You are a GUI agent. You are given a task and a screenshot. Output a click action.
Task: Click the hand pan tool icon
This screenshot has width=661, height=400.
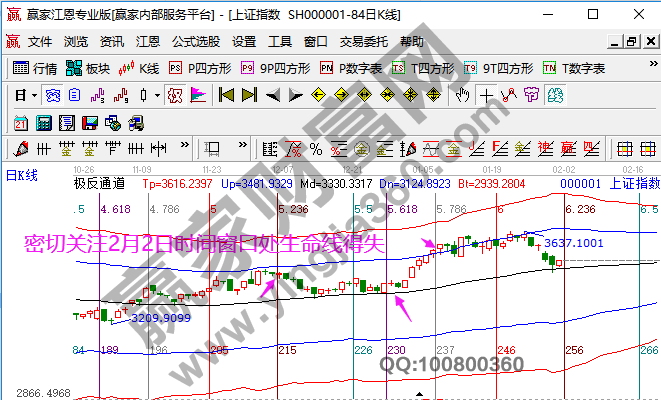click(462, 96)
